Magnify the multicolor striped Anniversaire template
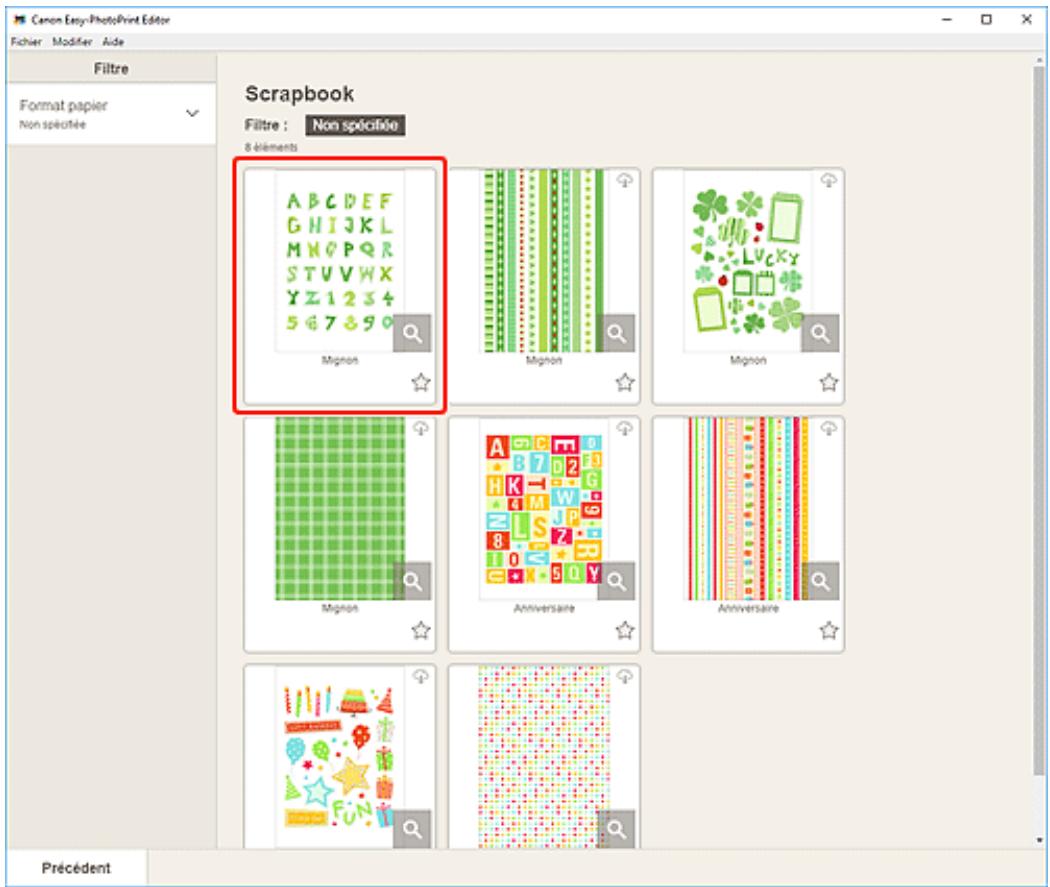Screen dimensions: 1050x887 pos(820,581)
